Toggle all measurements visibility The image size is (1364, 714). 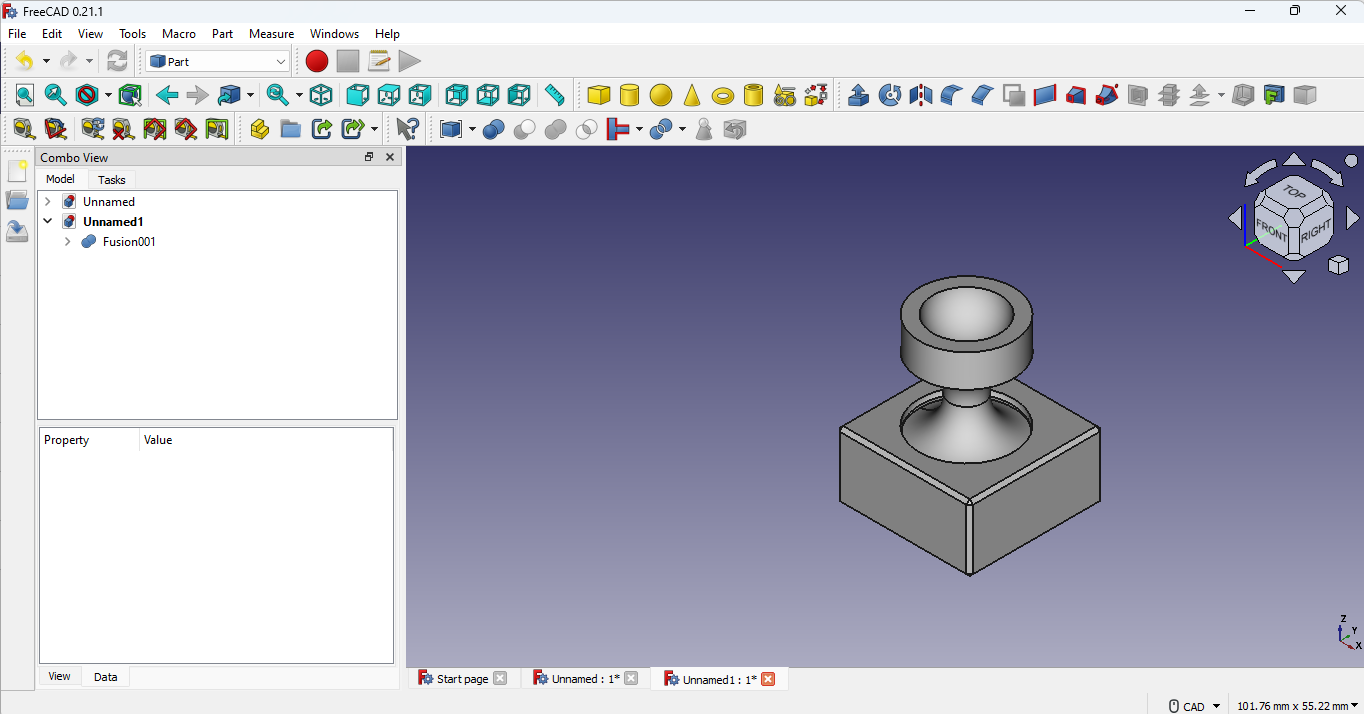pos(154,129)
